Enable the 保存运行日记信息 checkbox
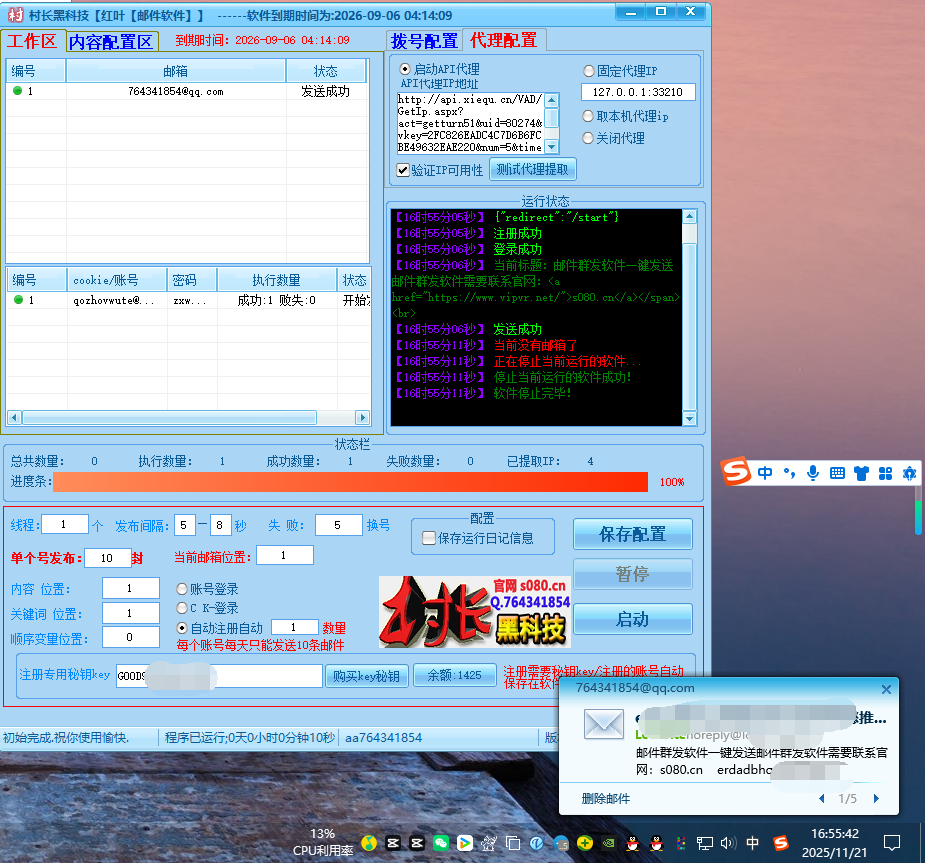925x863 pixels. coord(429,538)
